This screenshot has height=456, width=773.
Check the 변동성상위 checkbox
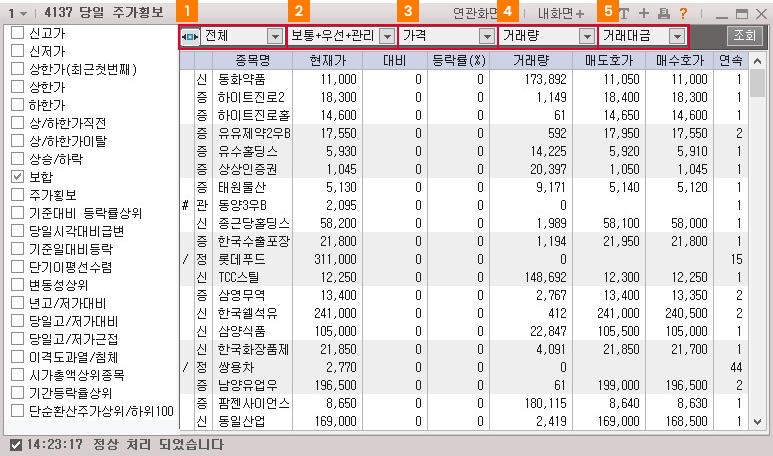point(17,284)
